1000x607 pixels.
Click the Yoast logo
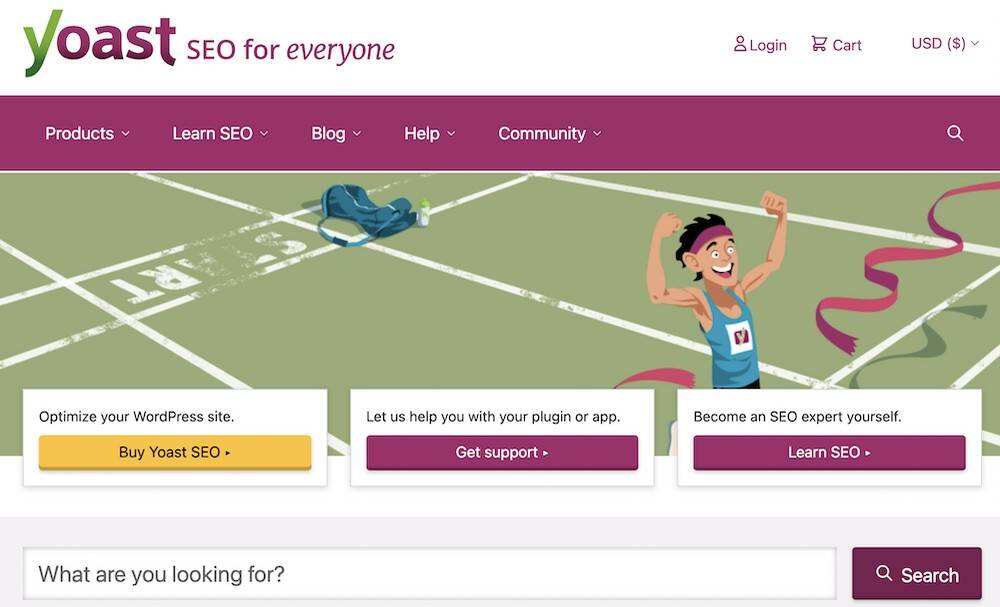tap(100, 42)
